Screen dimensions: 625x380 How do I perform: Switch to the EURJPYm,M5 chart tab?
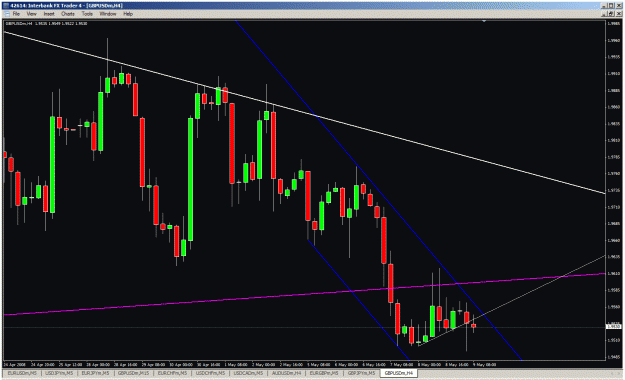[95, 373]
